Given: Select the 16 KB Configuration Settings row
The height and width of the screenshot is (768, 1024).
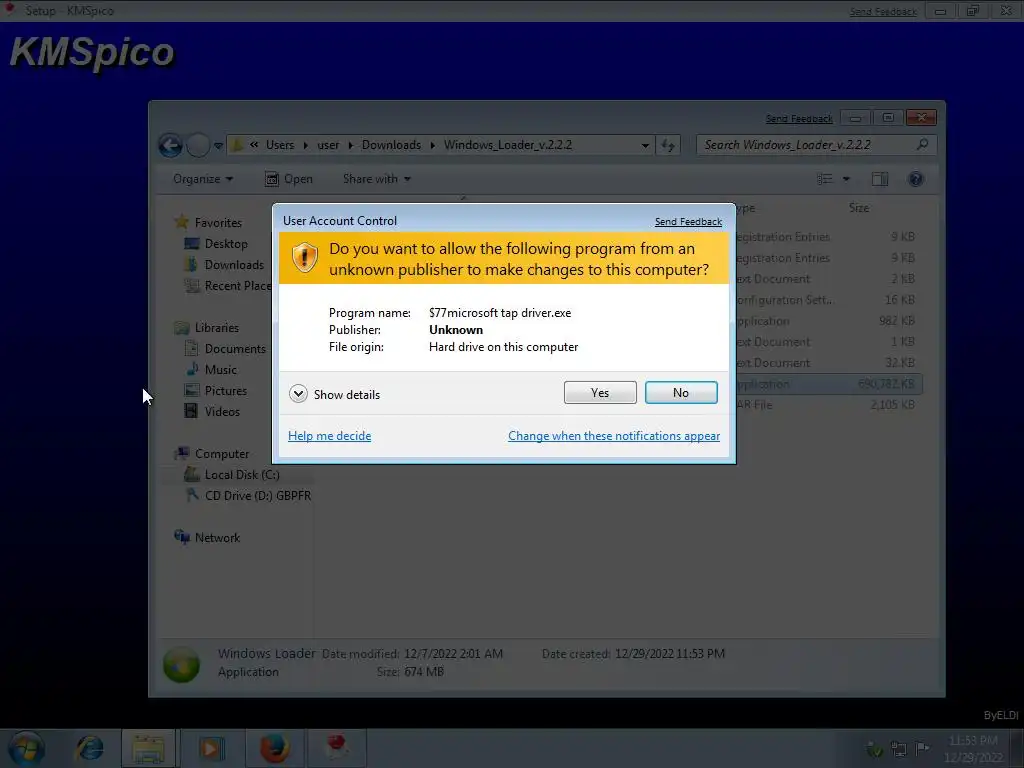Looking at the screenshot, I should coord(829,300).
